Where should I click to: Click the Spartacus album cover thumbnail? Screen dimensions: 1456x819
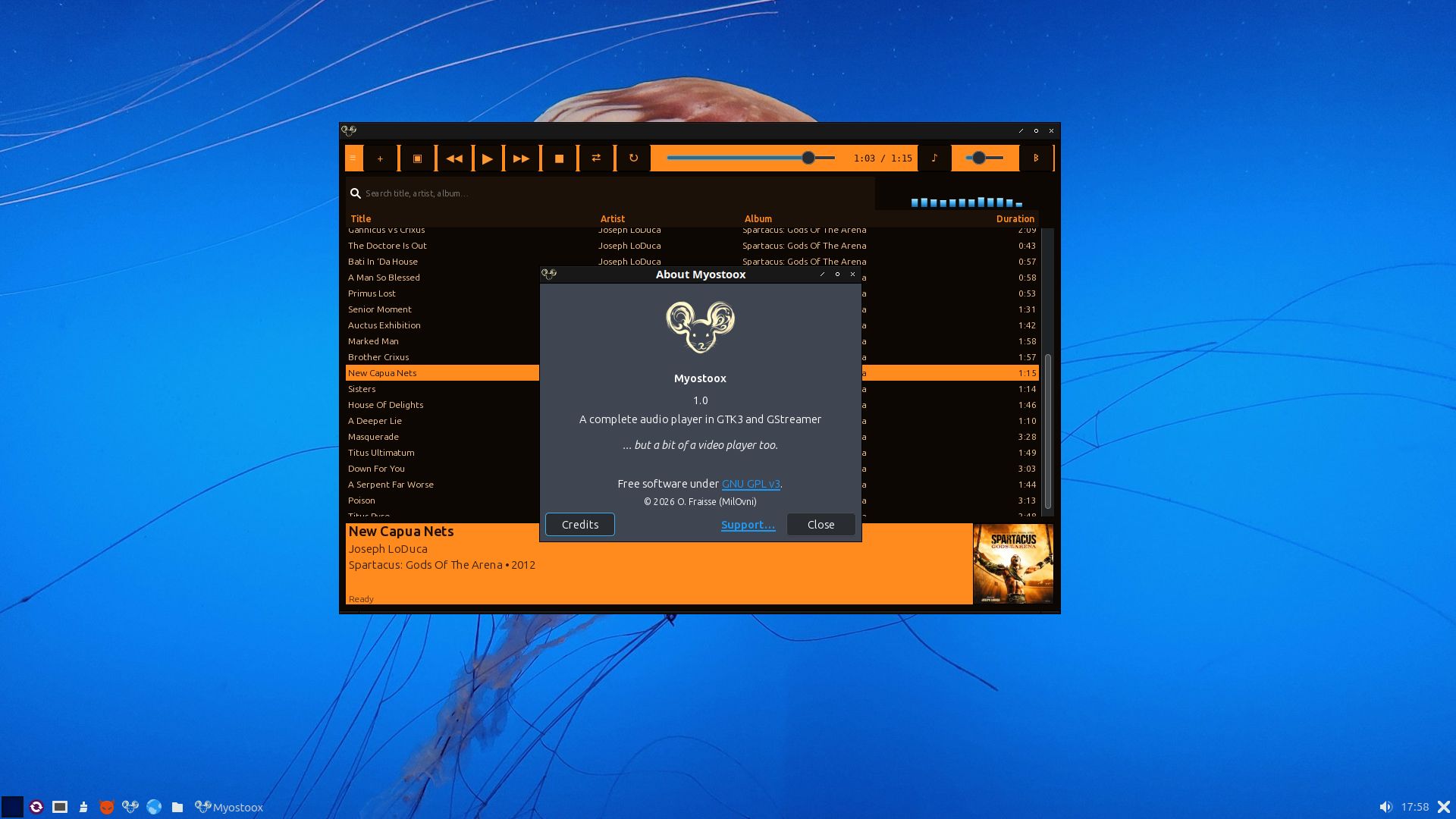(1013, 563)
